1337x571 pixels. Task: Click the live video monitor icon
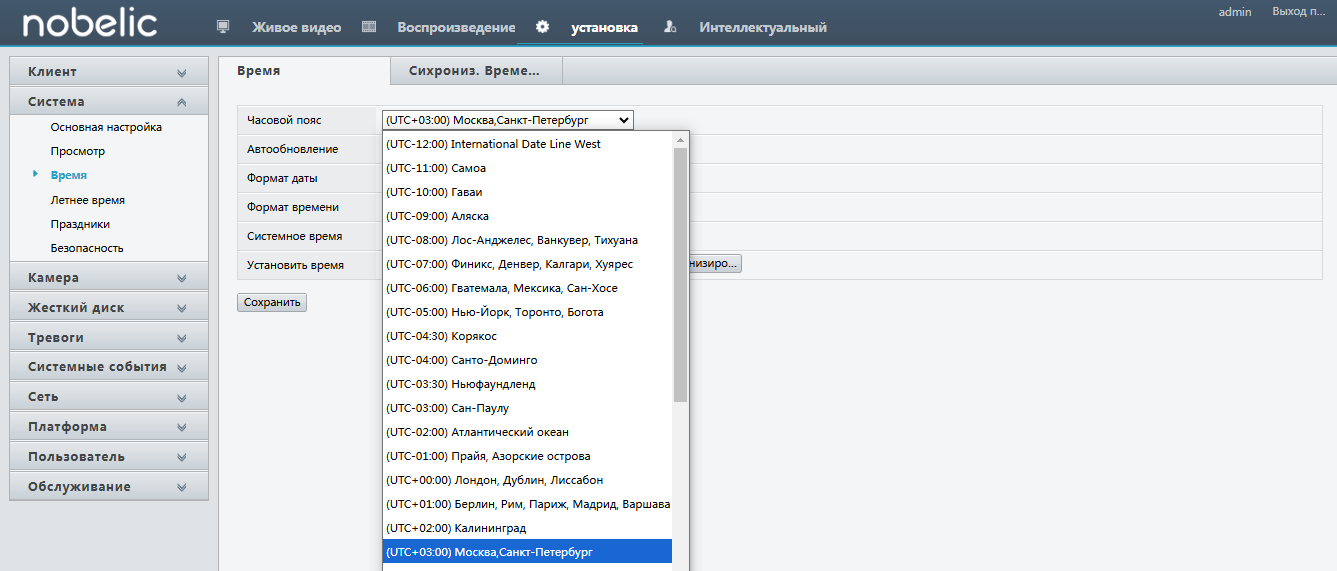click(x=223, y=27)
